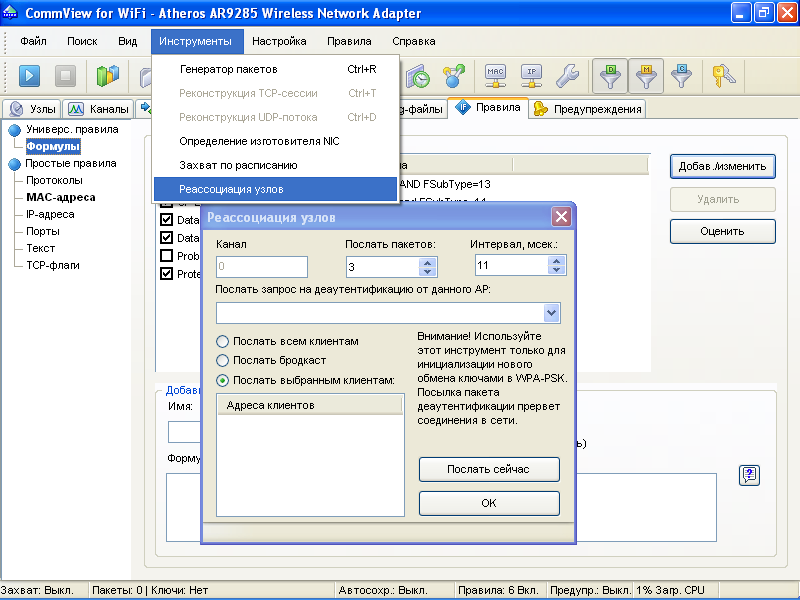Screen dimensions: 800x600
Task: Select Реассоциация узлов menu entry
Action: (x=276, y=189)
